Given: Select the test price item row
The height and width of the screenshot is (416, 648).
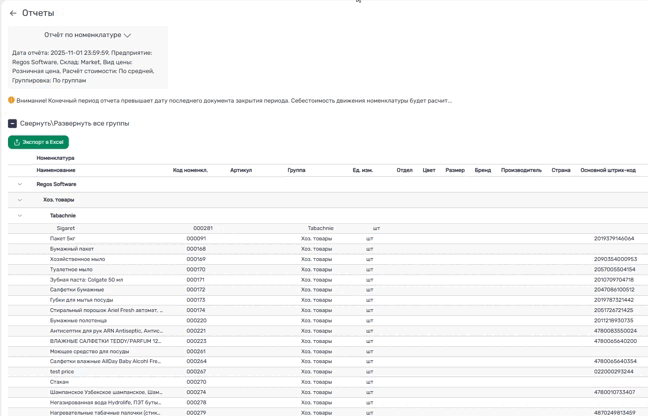Looking at the screenshot, I should click(x=62, y=371).
